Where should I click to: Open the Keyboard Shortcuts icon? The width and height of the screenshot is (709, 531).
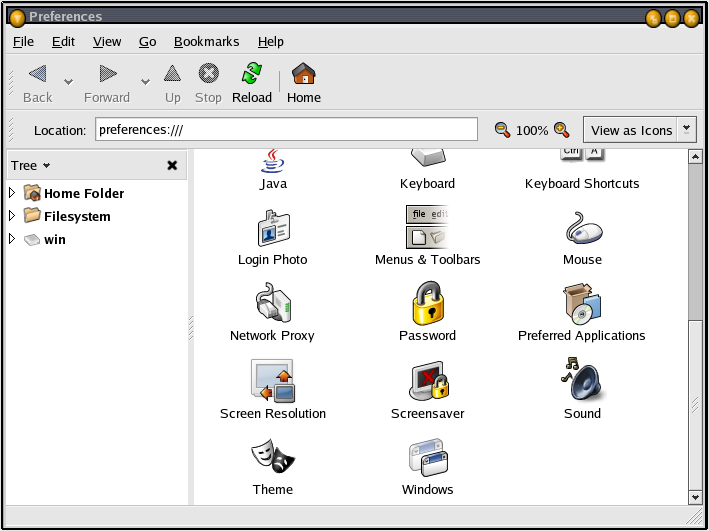tap(582, 156)
